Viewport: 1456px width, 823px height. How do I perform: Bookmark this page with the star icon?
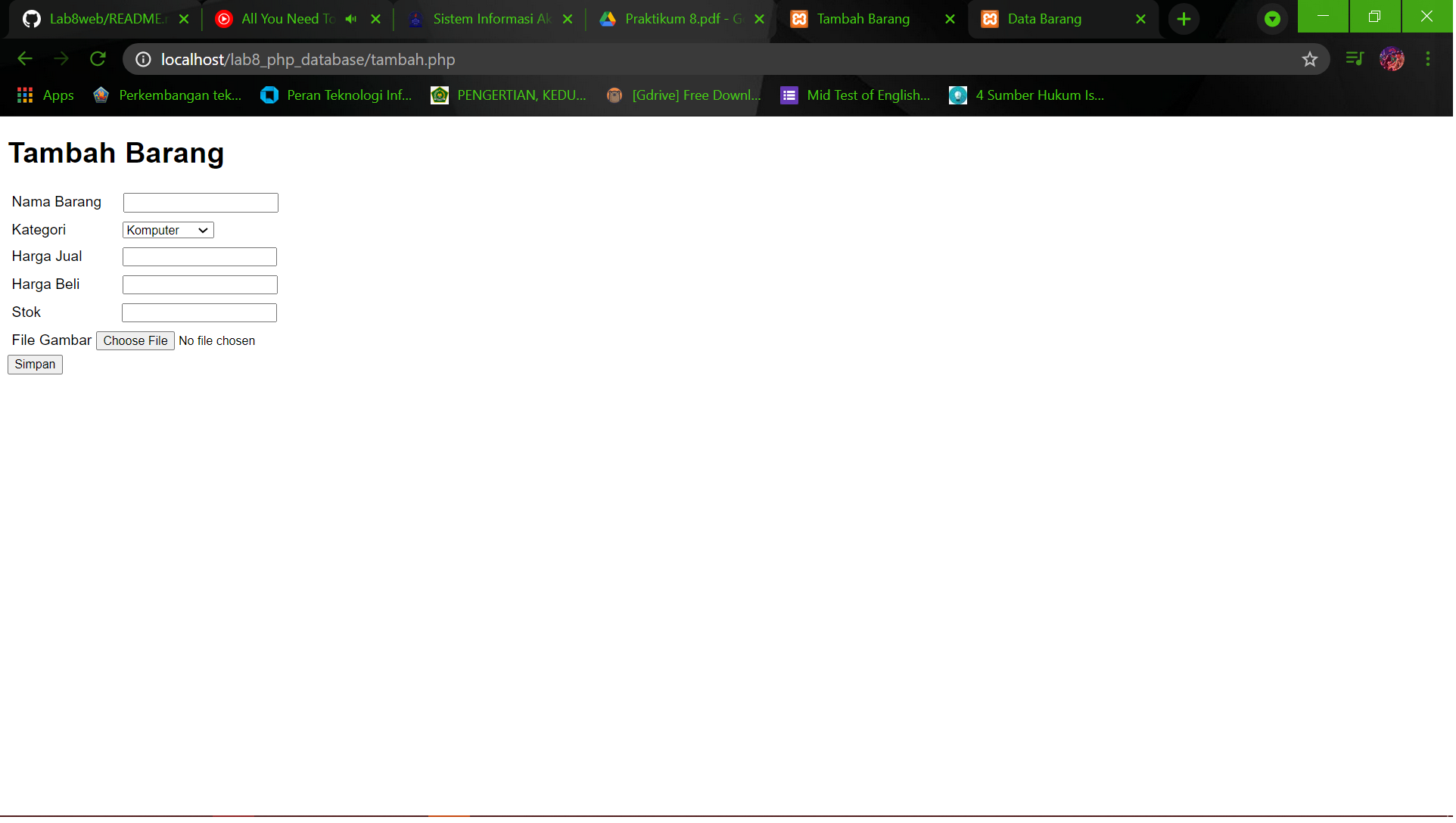1310,59
